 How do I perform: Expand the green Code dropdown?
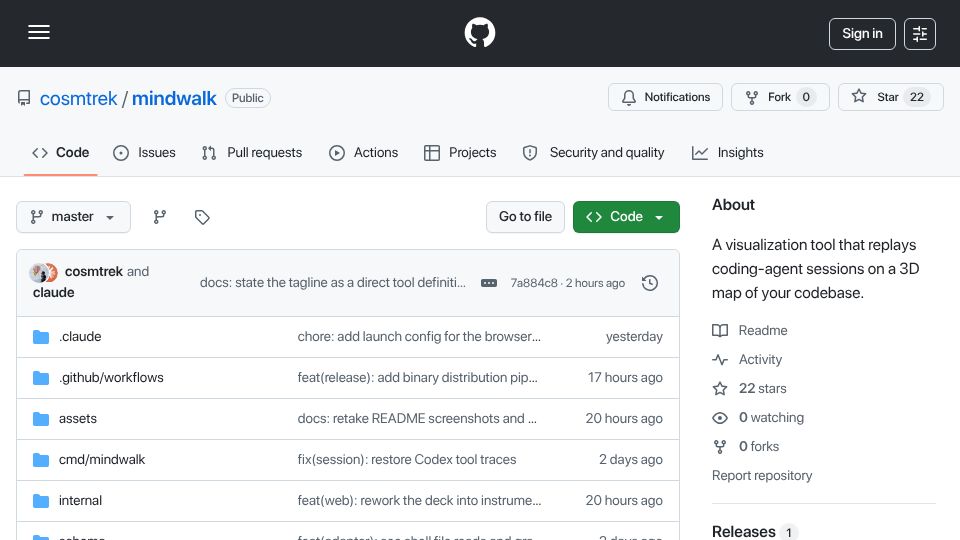tap(626, 217)
